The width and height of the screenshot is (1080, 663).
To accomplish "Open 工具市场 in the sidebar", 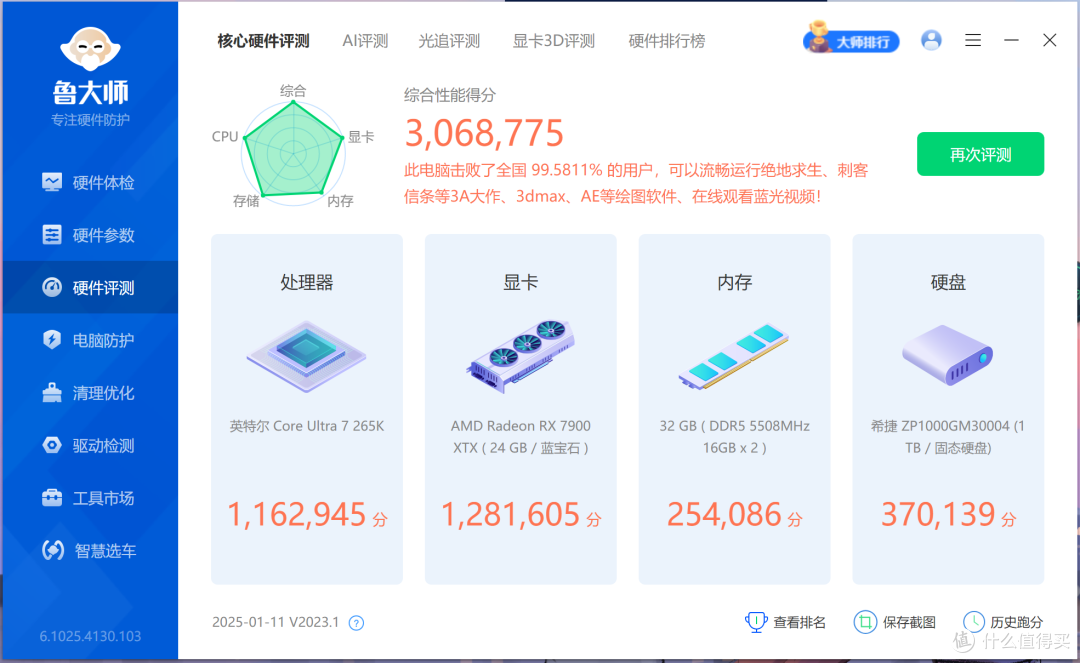I will 90,498.
